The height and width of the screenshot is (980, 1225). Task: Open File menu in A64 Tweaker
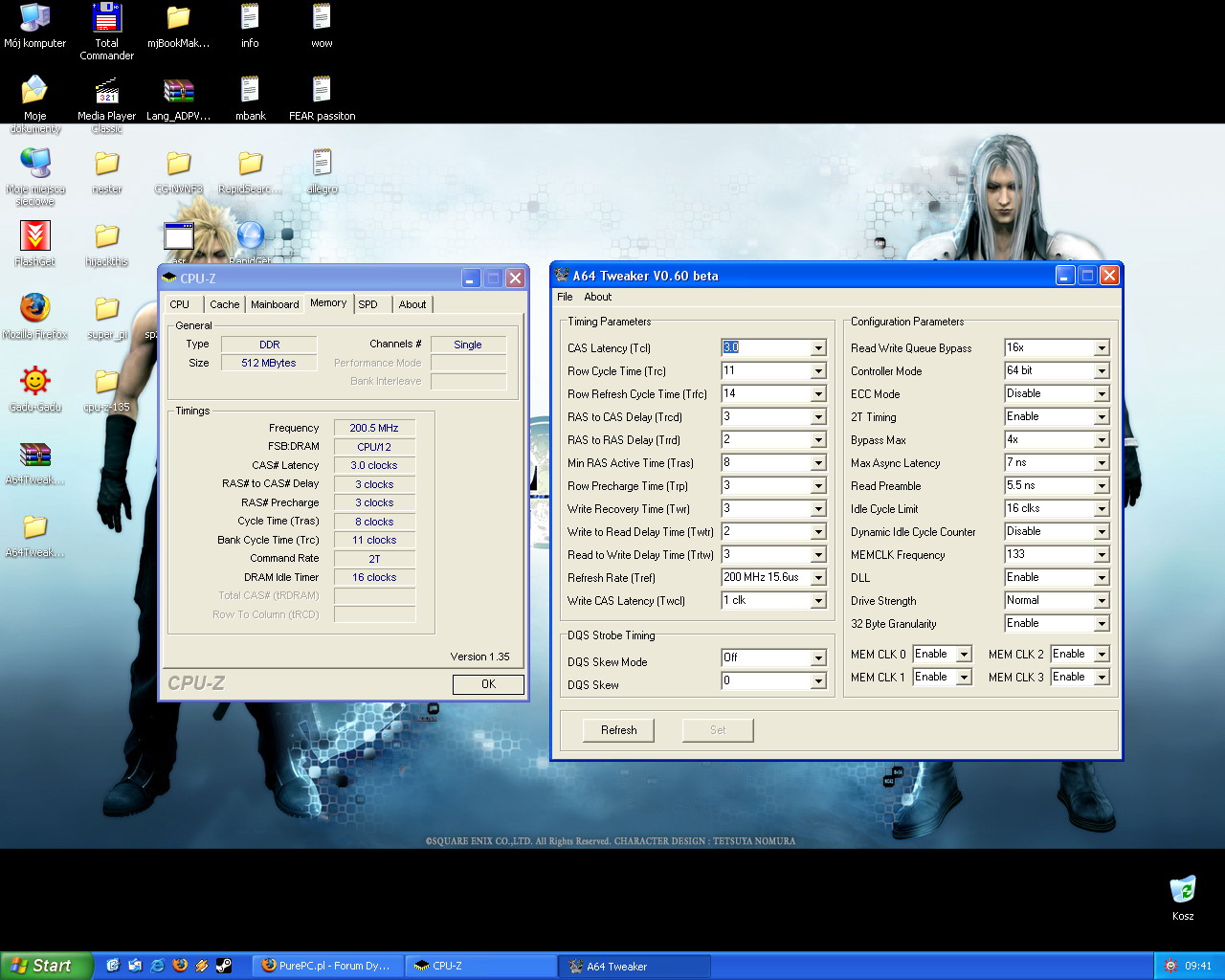pos(565,297)
